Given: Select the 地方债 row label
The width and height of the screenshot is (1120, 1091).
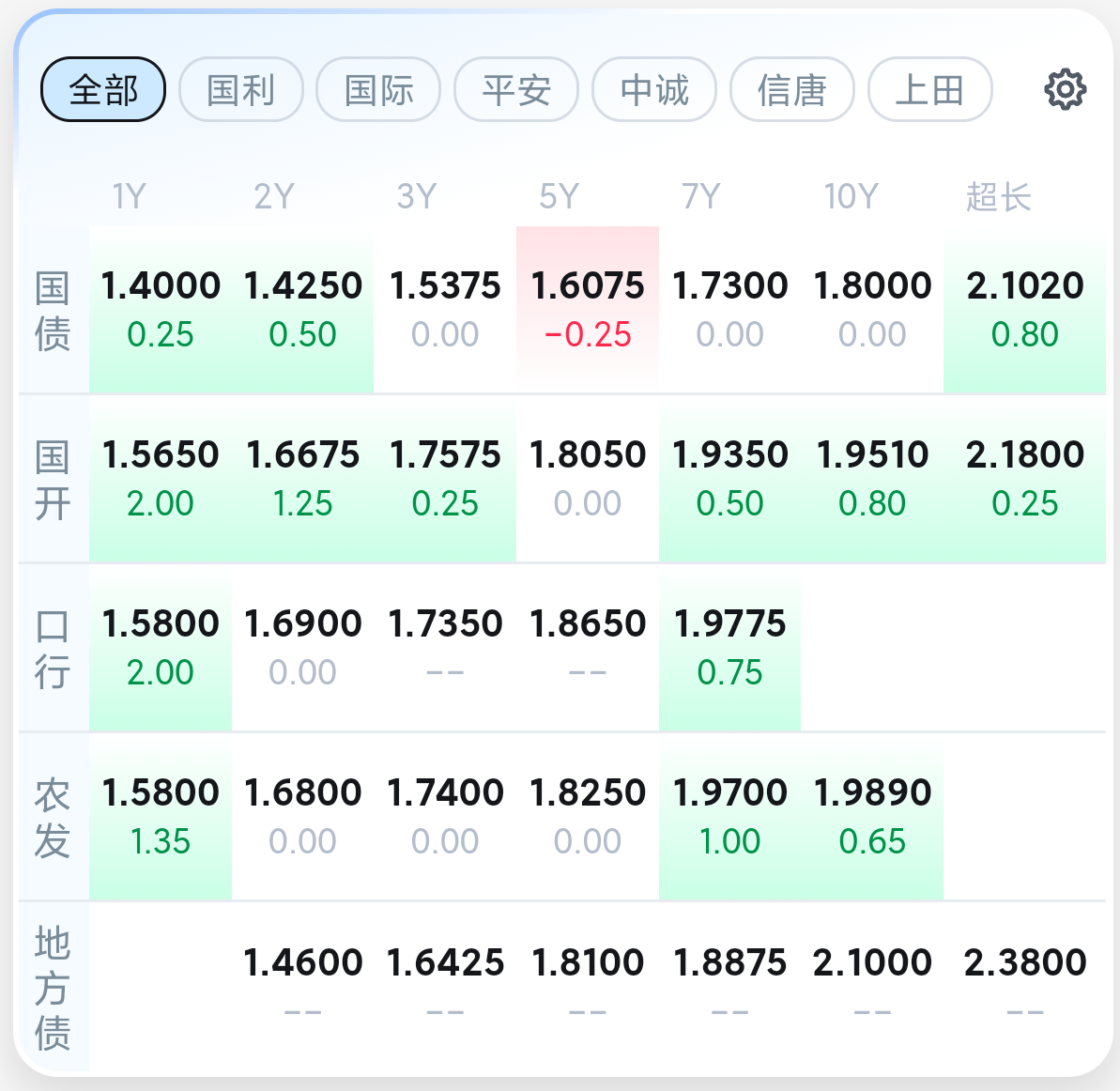Looking at the screenshot, I should click(x=53, y=986).
